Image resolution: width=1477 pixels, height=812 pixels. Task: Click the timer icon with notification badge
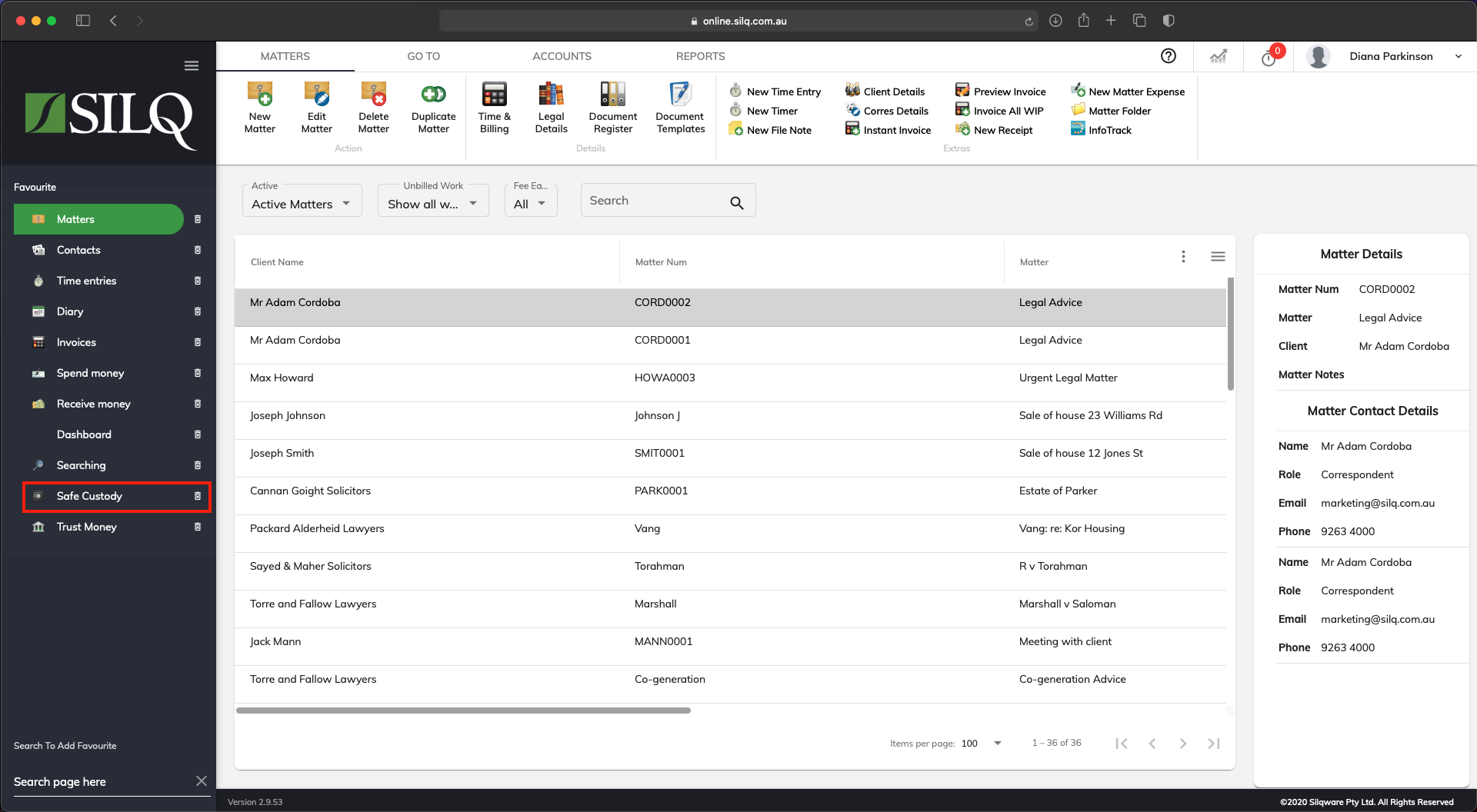pyautogui.click(x=1269, y=58)
